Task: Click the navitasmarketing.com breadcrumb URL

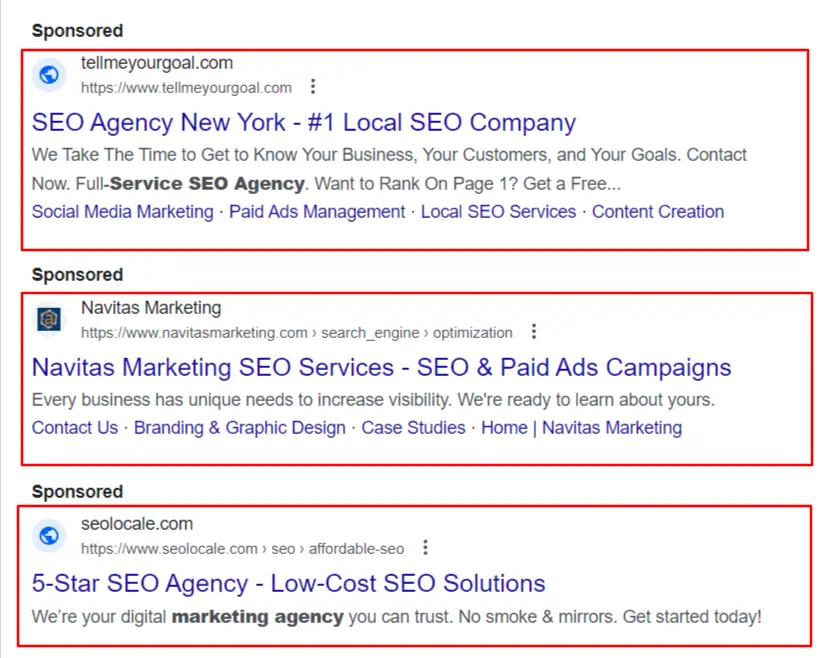Action: pyautogui.click(x=297, y=333)
